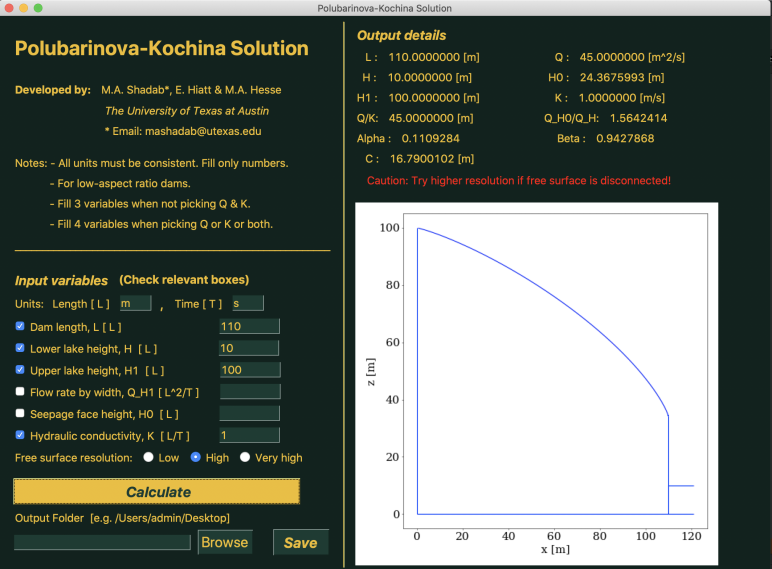
Task: Click the Dam length field showing 110
Action: pos(250,326)
